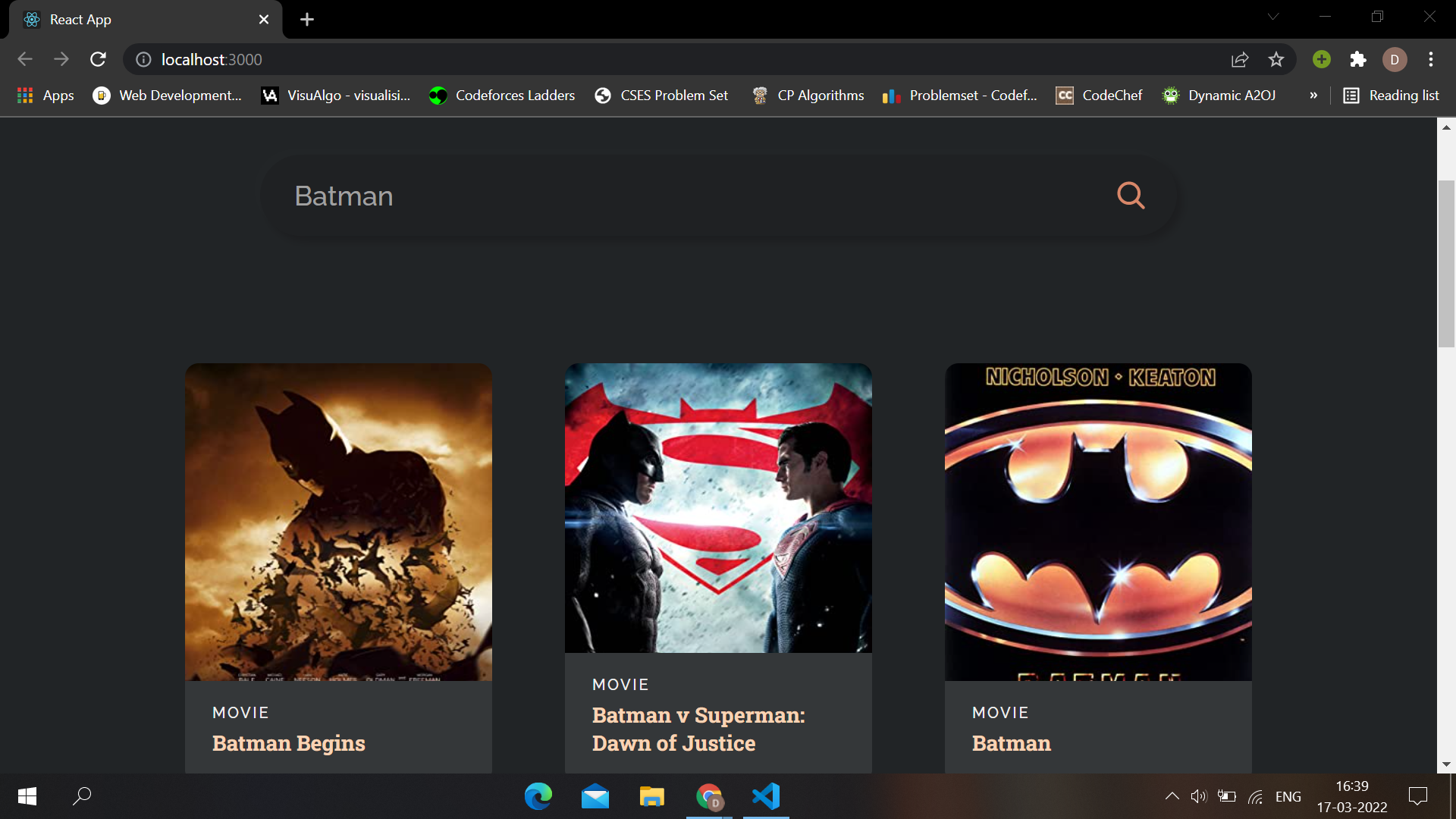The width and height of the screenshot is (1456, 819).
Task: Open Visual Studio Code from the taskbar
Action: pyautogui.click(x=766, y=796)
